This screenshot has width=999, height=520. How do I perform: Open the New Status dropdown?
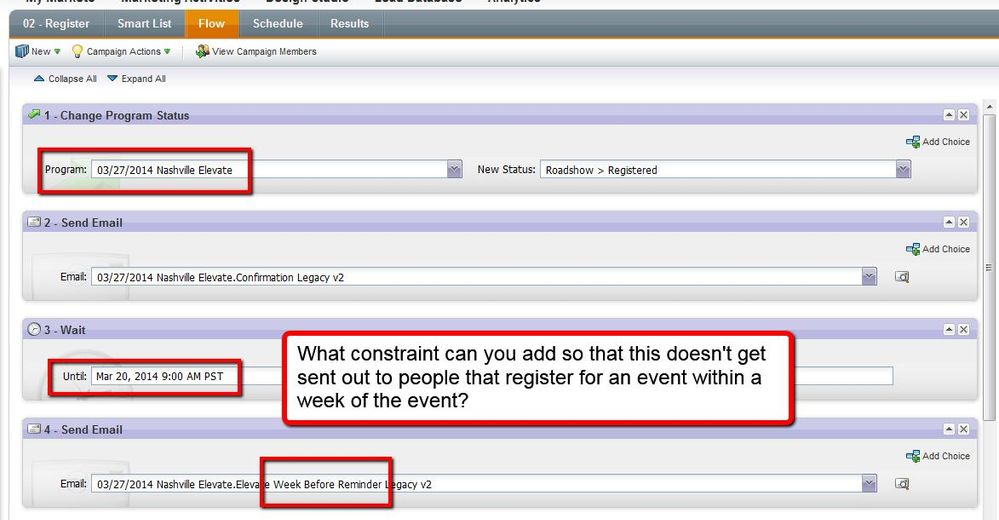(x=904, y=170)
